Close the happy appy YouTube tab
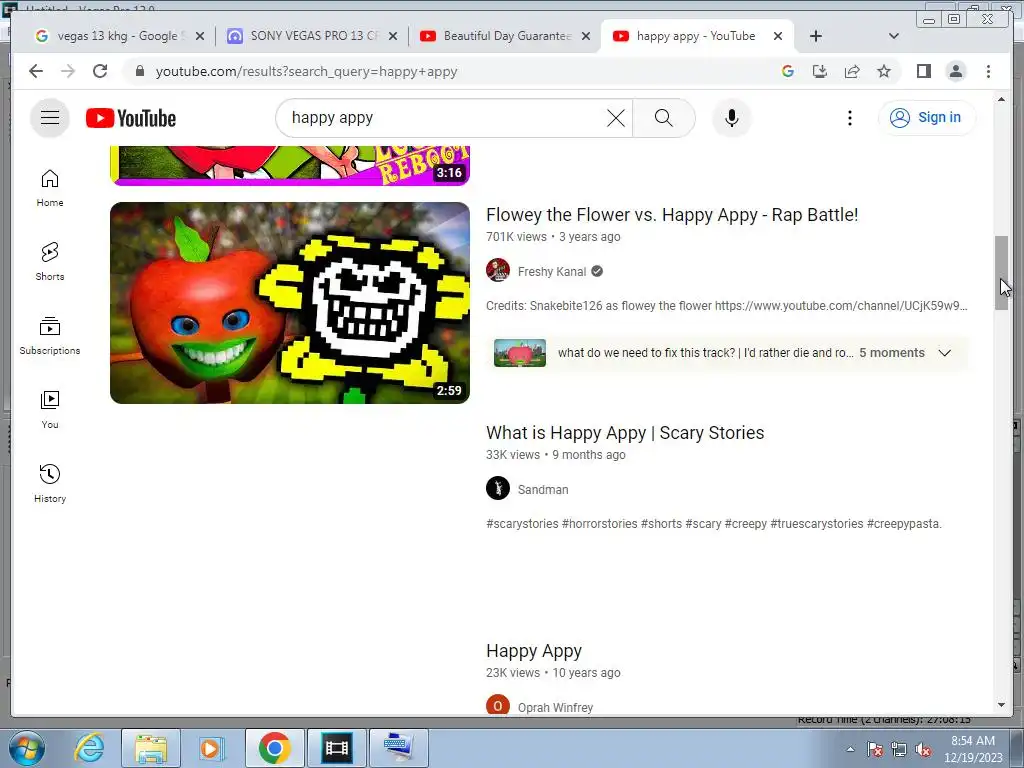Viewport: 1024px width, 768px height. 778,36
